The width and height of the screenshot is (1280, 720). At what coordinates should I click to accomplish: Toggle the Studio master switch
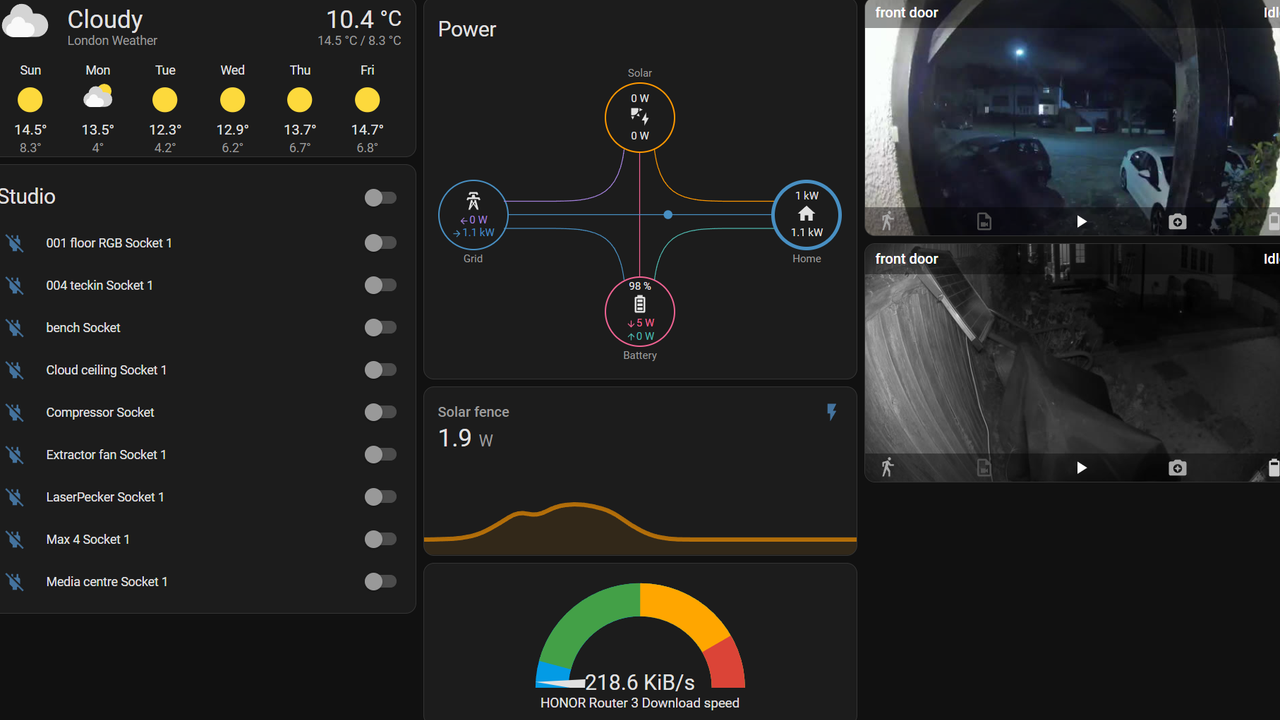(x=380, y=198)
